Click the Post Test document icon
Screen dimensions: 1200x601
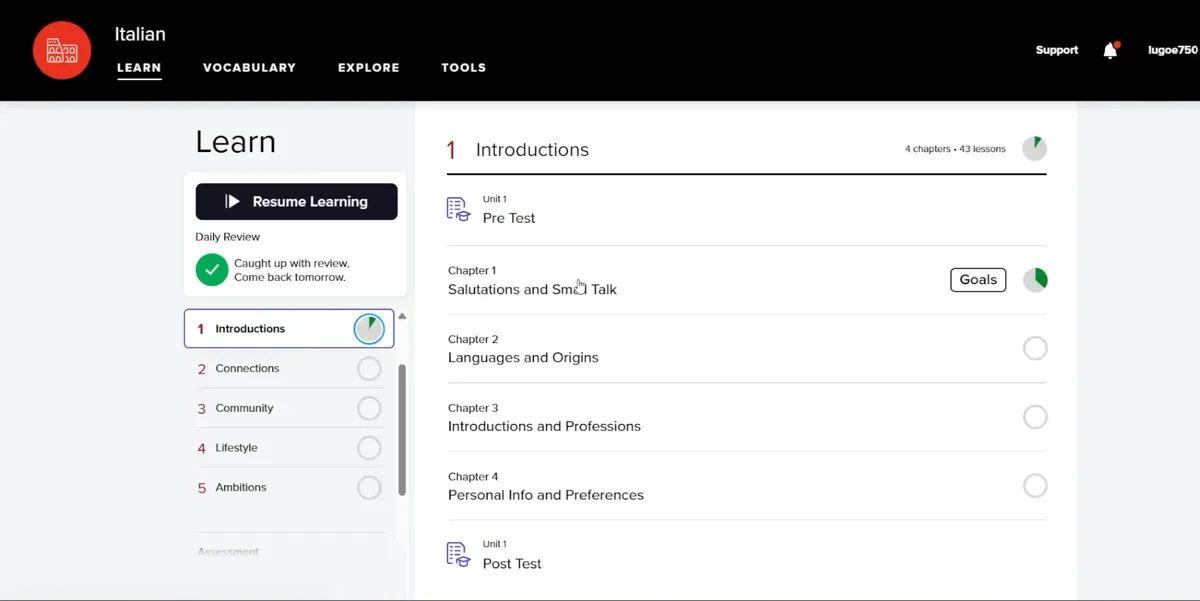tap(458, 555)
